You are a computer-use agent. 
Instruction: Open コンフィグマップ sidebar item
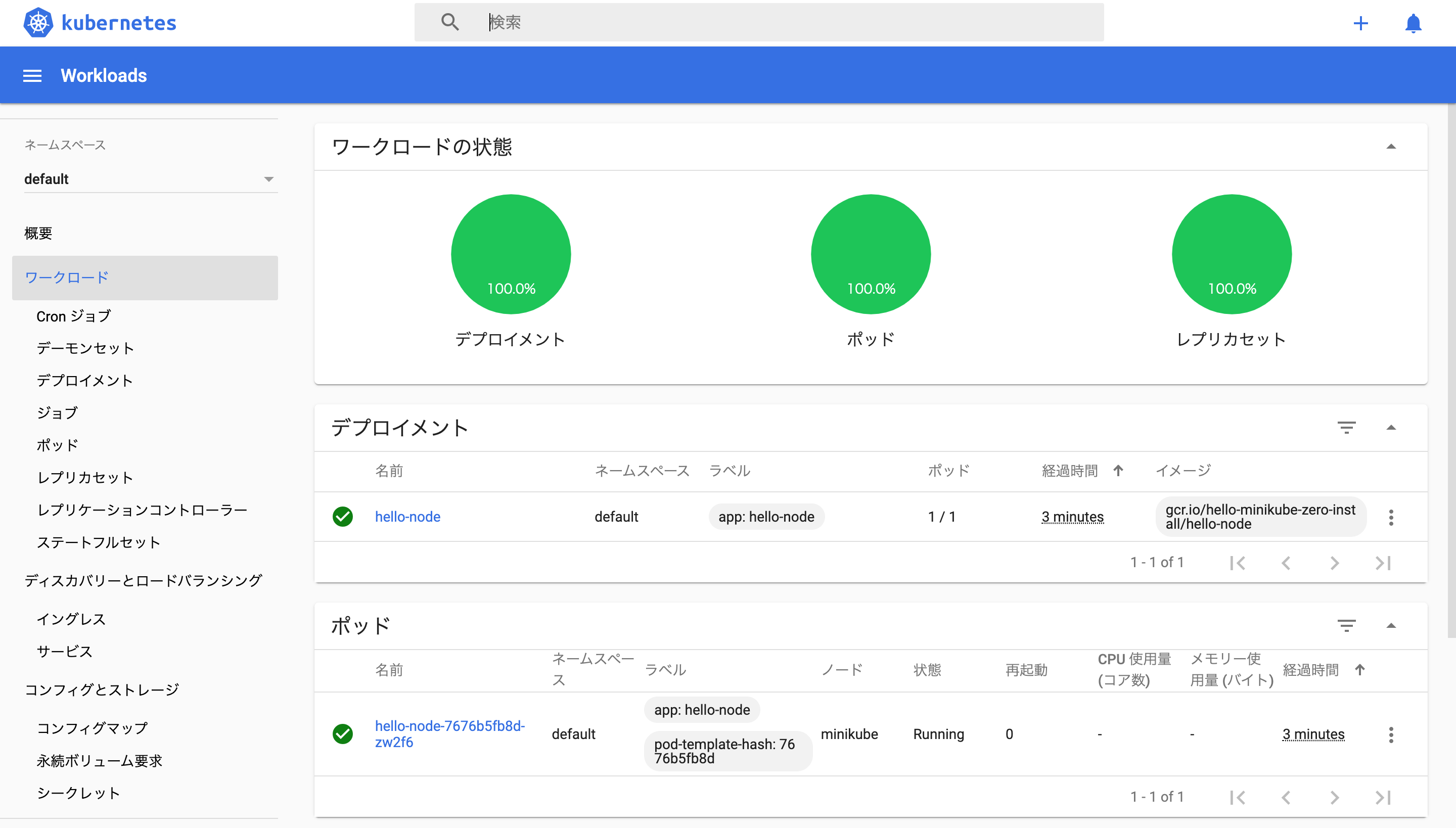pyautogui.click(x=92, y=728)
